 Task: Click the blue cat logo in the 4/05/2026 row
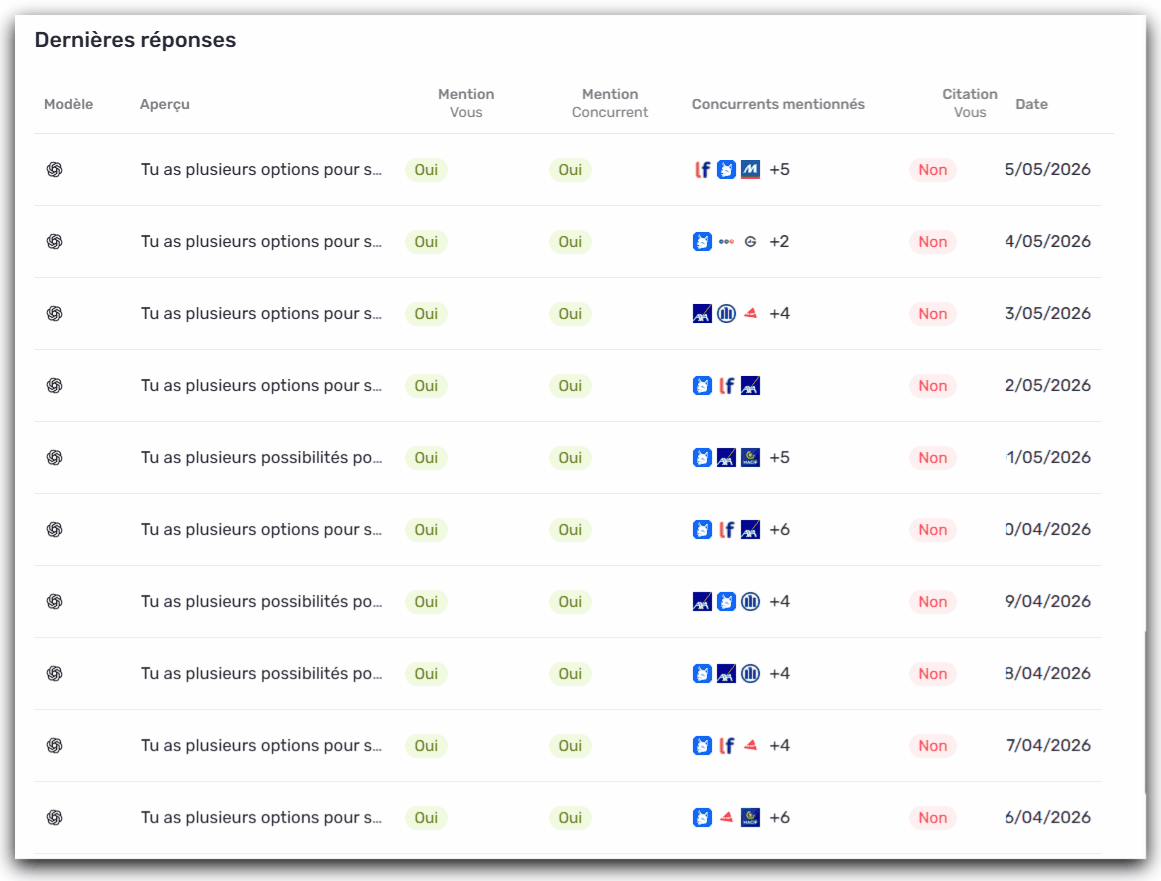pos(702,241)
